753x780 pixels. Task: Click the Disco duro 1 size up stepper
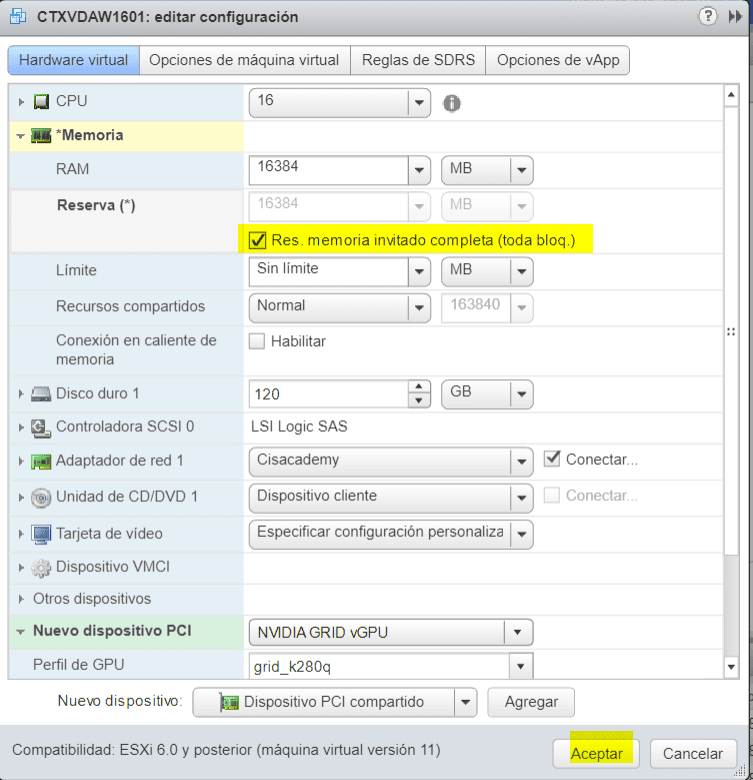coord(419,387)
